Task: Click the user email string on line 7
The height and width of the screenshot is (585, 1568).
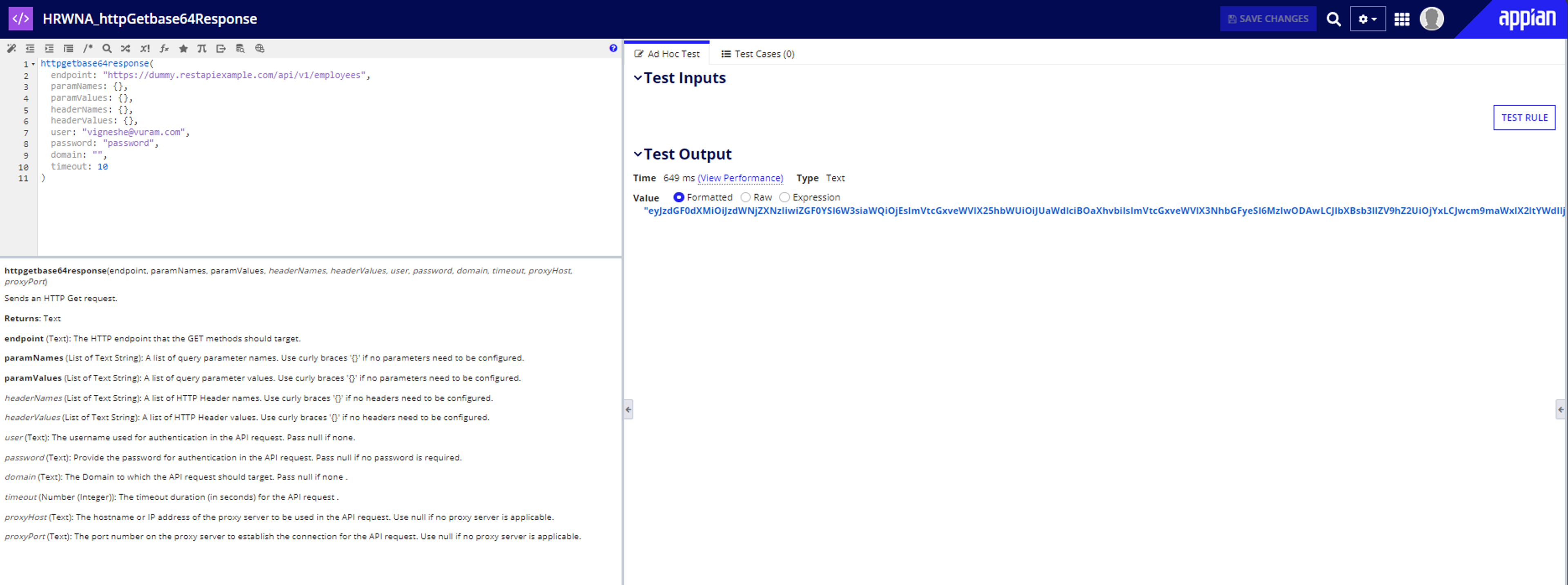Action: click(x=133, y=132)
